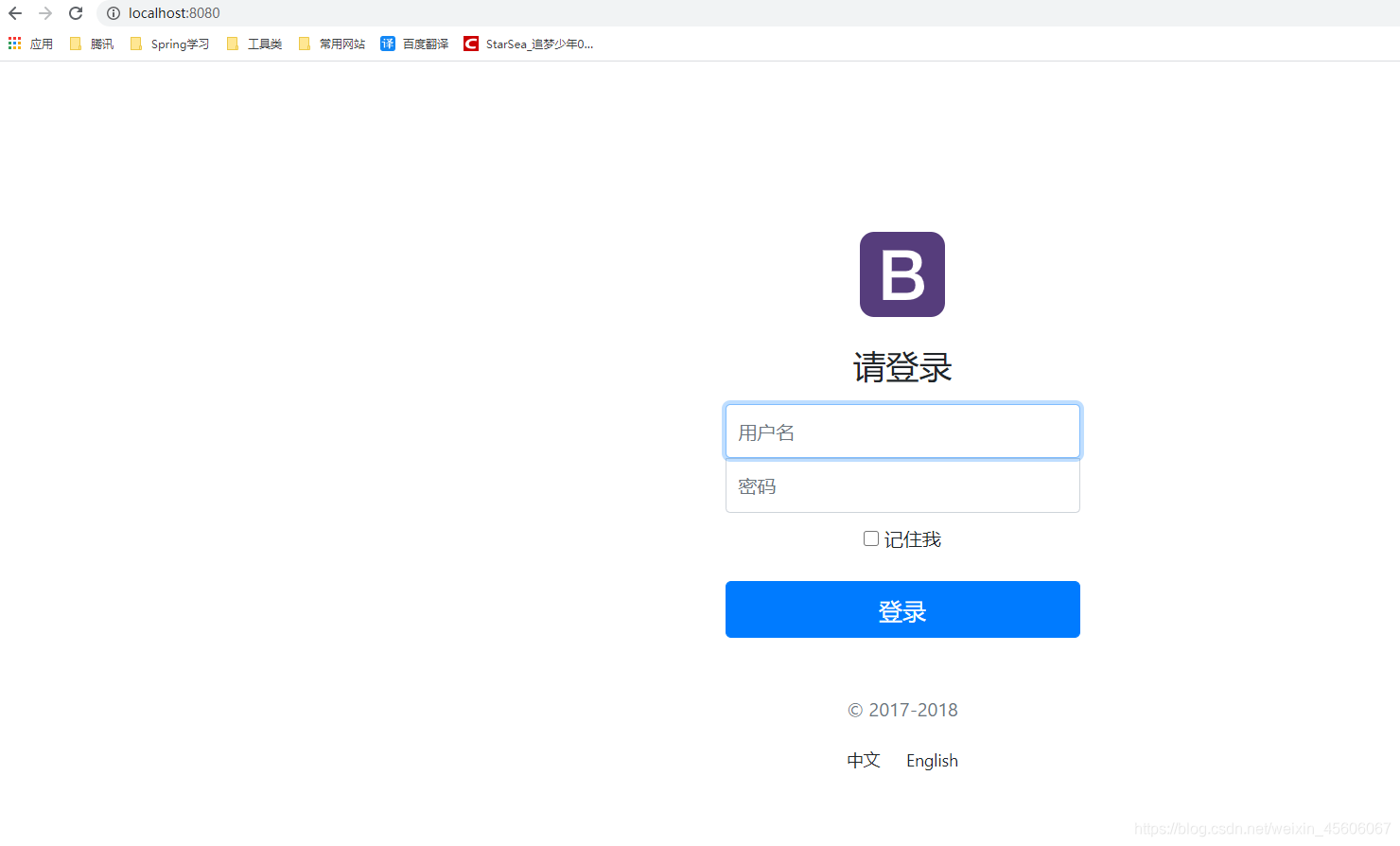Click the browser forward arrow
The height and width of the screenshot is (846, 1400).
click(x=45, y=13)
